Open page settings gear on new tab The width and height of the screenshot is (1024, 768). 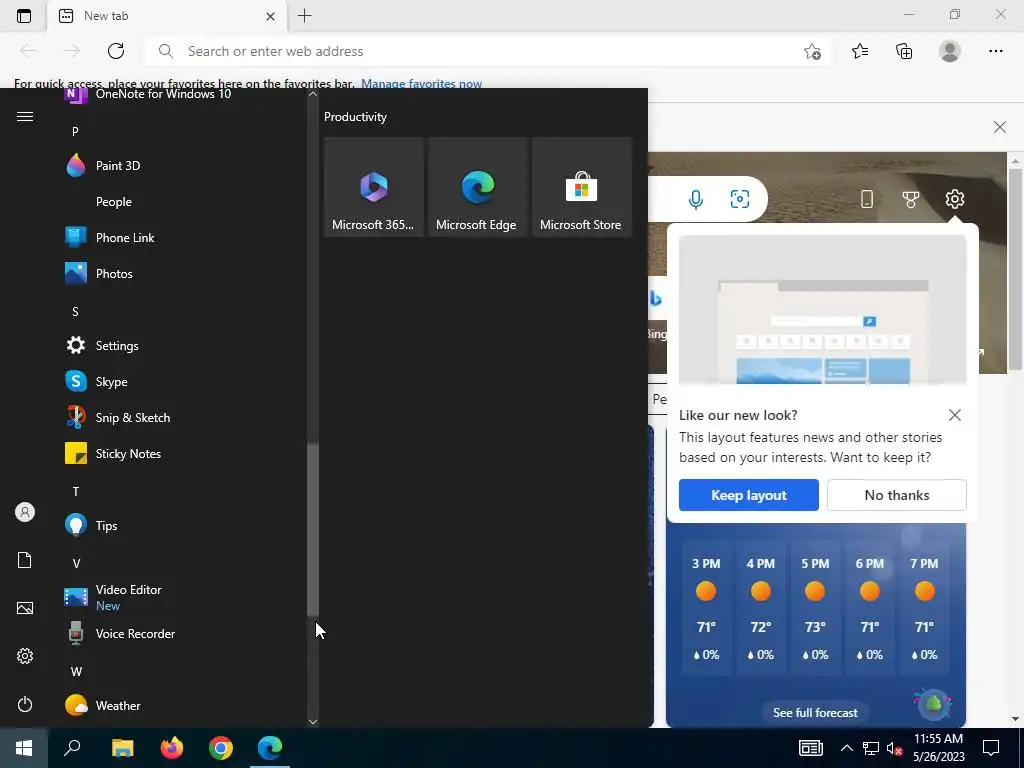[955, 199]
